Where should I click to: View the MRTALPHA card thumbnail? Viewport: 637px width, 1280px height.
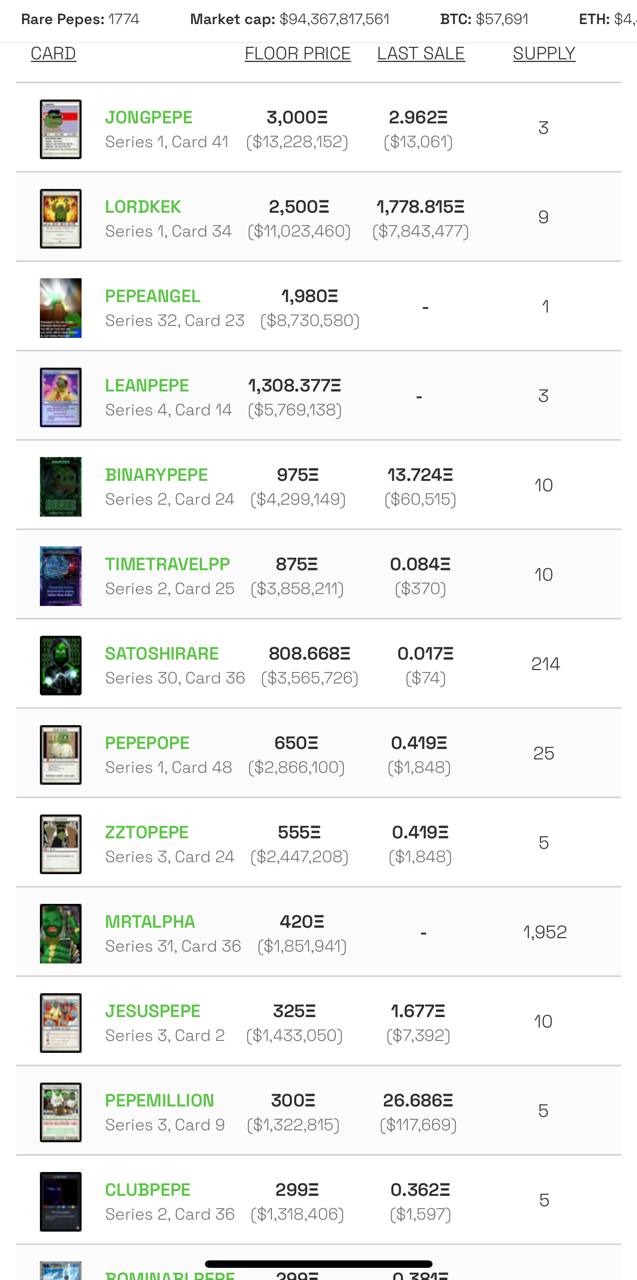60,933
